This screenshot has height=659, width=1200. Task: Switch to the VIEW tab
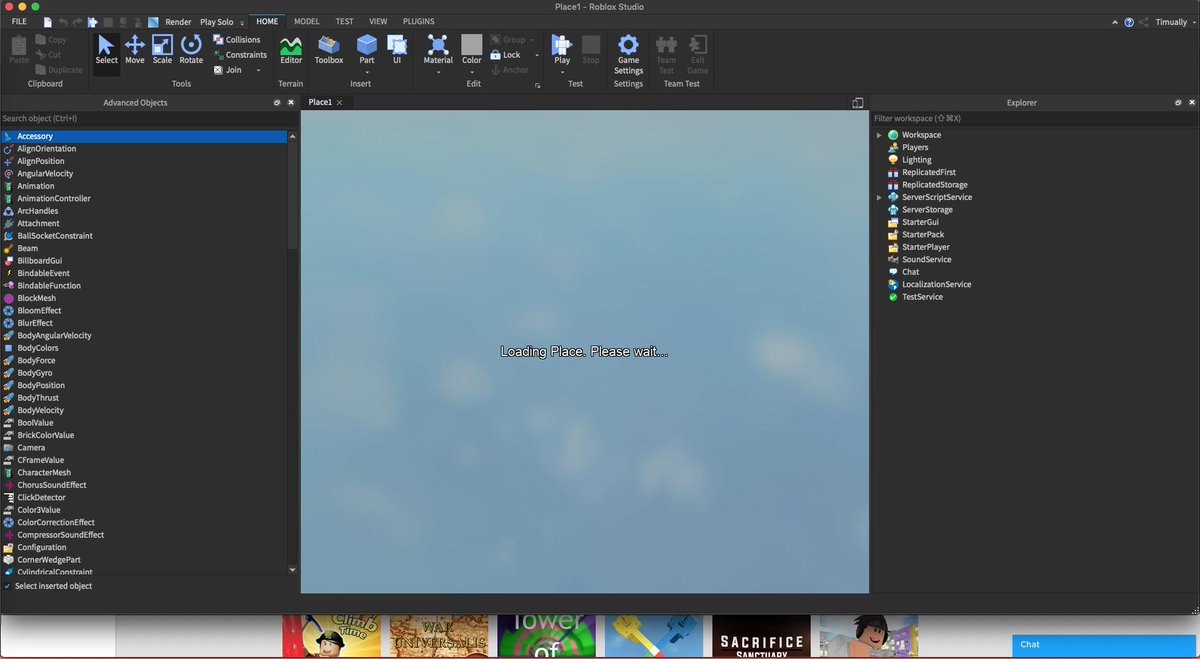pyautogui.click(x=378, y=21)
